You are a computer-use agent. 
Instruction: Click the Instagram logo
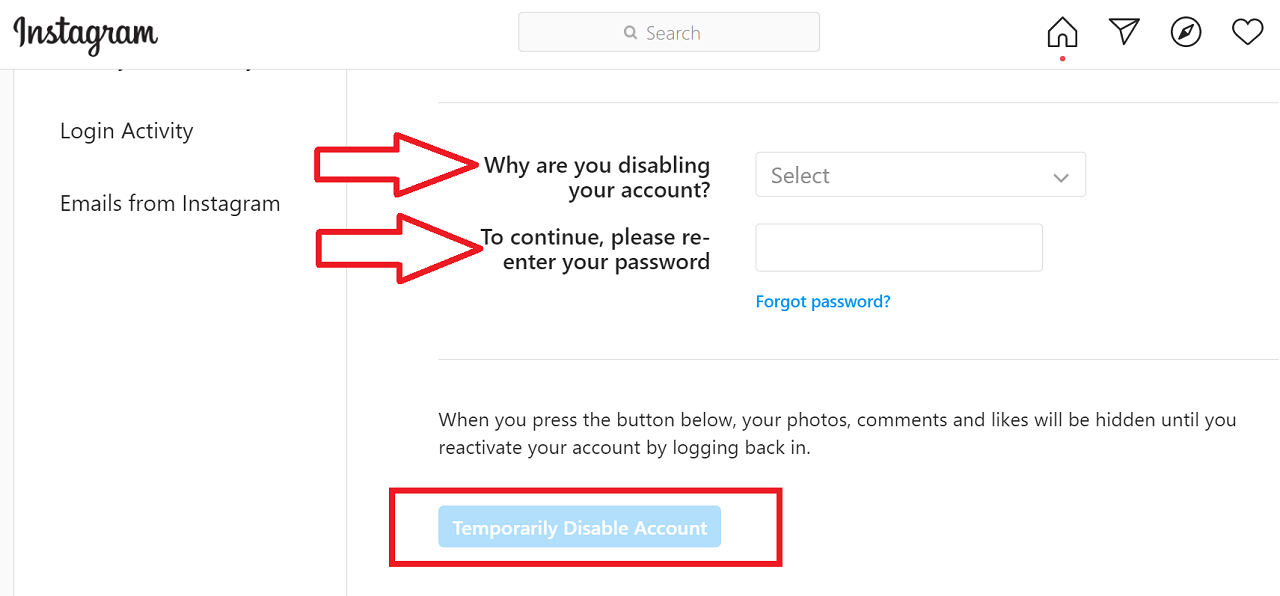[x=86, y=34]
